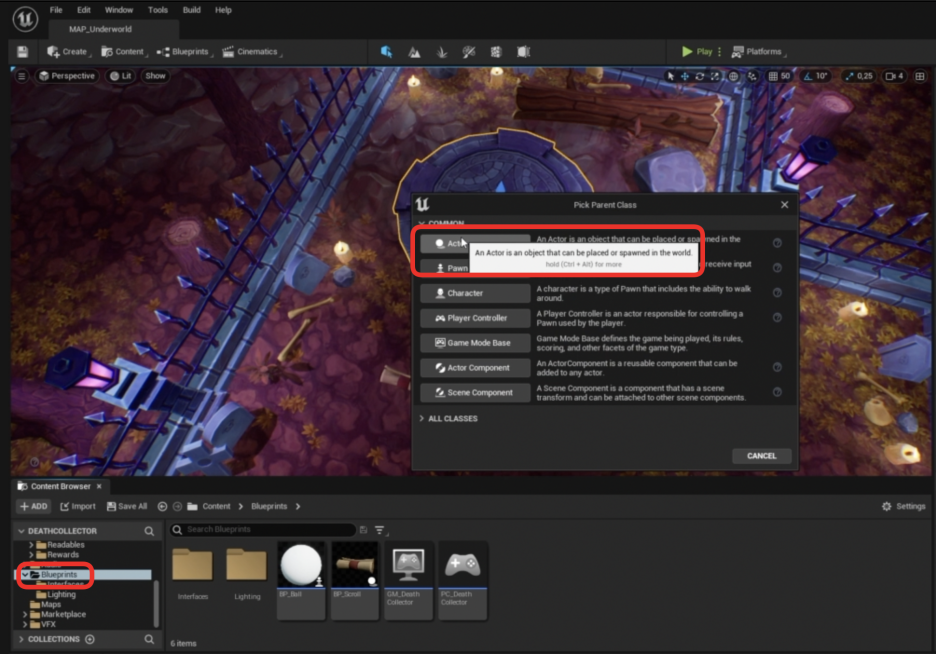936x654 pixels.
Task: Open Fracture mode icon in toolbar
Action: click(496, 52)
